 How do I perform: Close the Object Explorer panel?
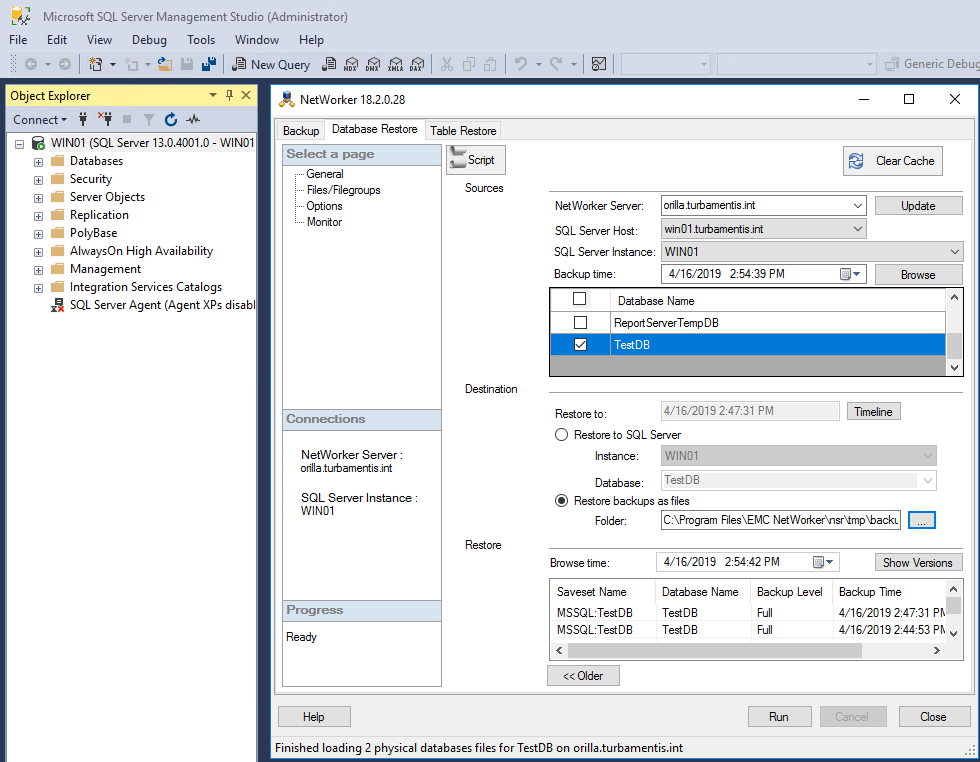[x=246, y=95]
